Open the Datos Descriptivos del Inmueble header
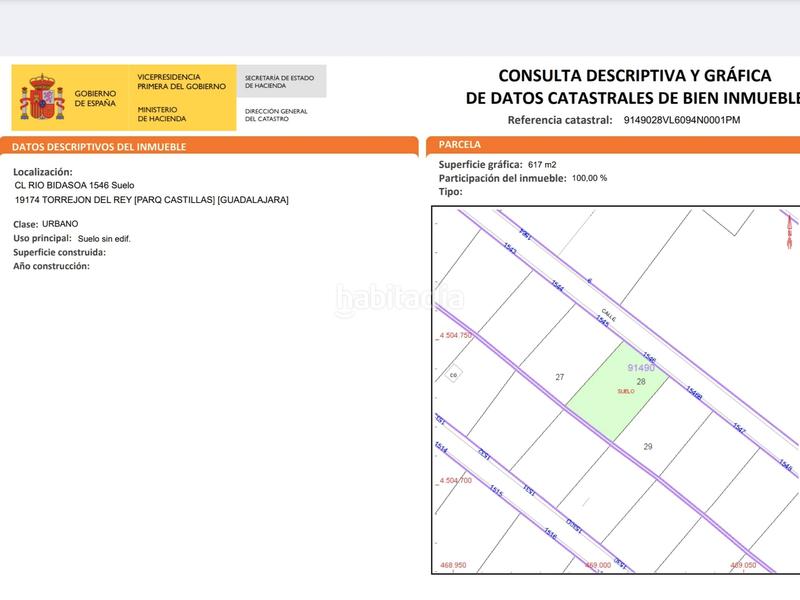The image size is (800, 600). (100, 147)
